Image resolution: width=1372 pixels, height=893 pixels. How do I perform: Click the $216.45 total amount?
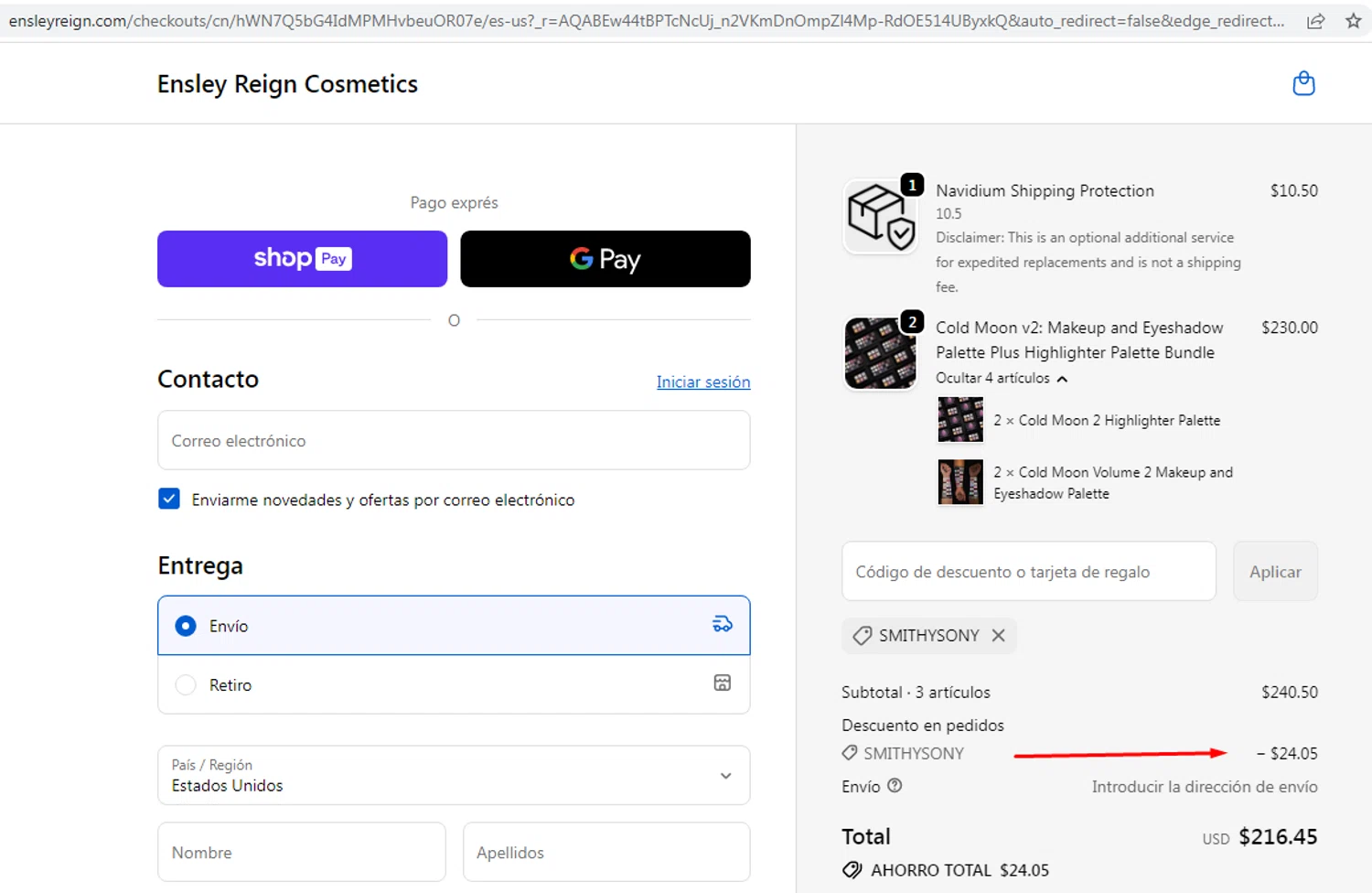coord(1278,836)
